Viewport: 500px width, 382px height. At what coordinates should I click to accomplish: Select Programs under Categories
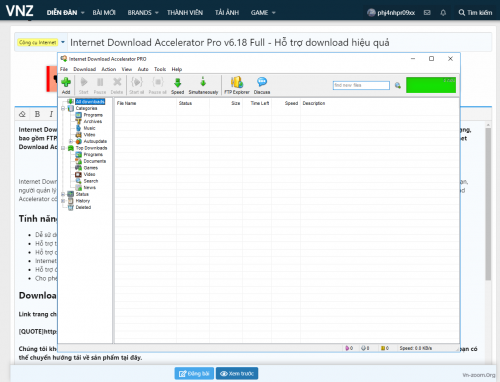(x=93, y=115)
